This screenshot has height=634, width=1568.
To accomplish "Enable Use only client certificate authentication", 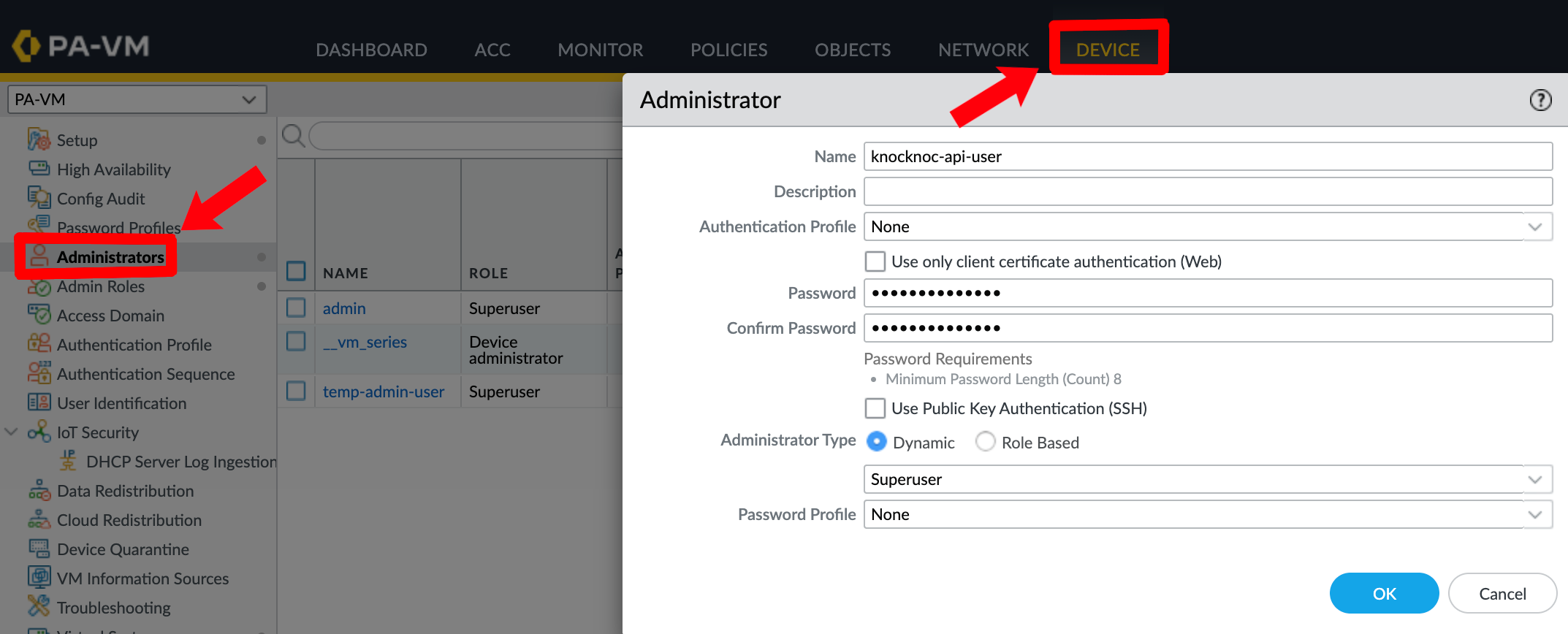I will [875, 261].
